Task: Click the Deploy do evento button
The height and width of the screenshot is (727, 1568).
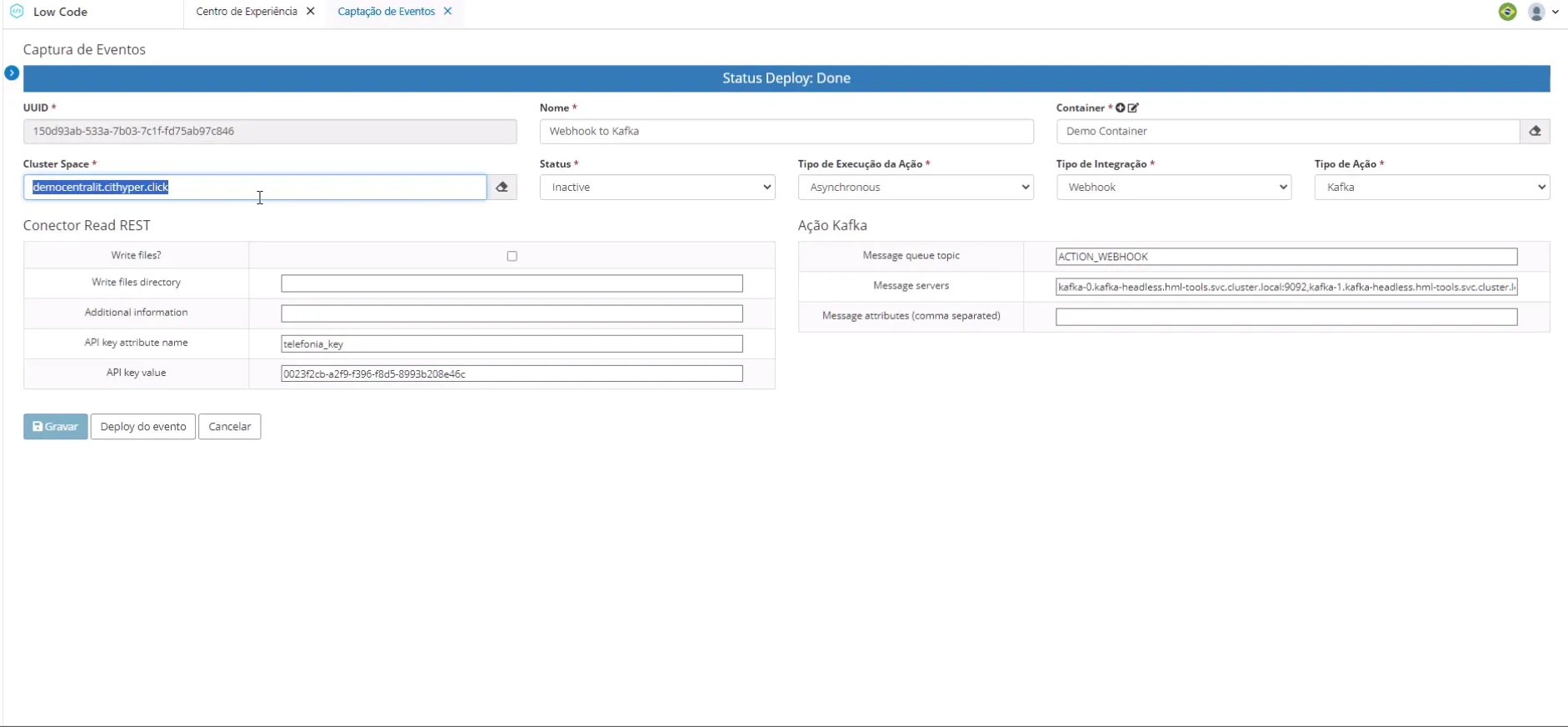Action: click(x=143, y=427)
